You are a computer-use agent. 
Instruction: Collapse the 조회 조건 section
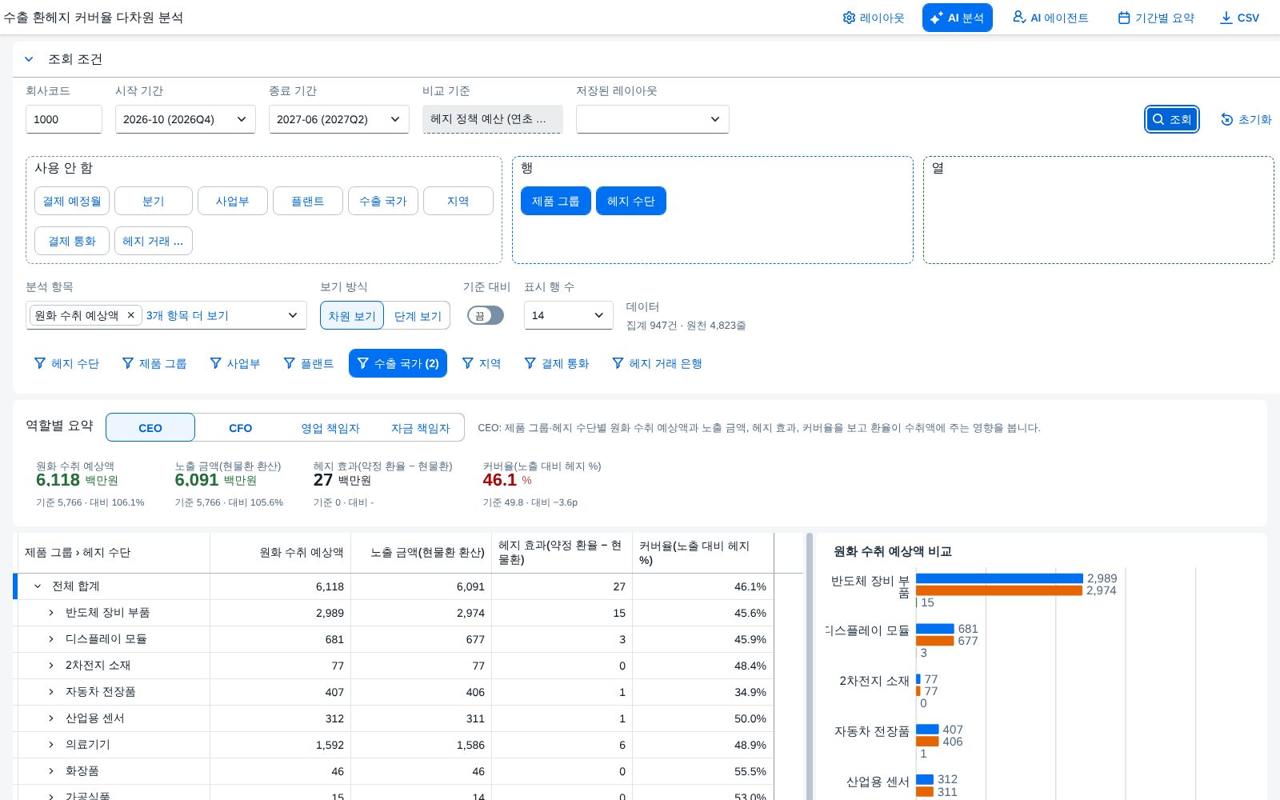coord(29,59)
